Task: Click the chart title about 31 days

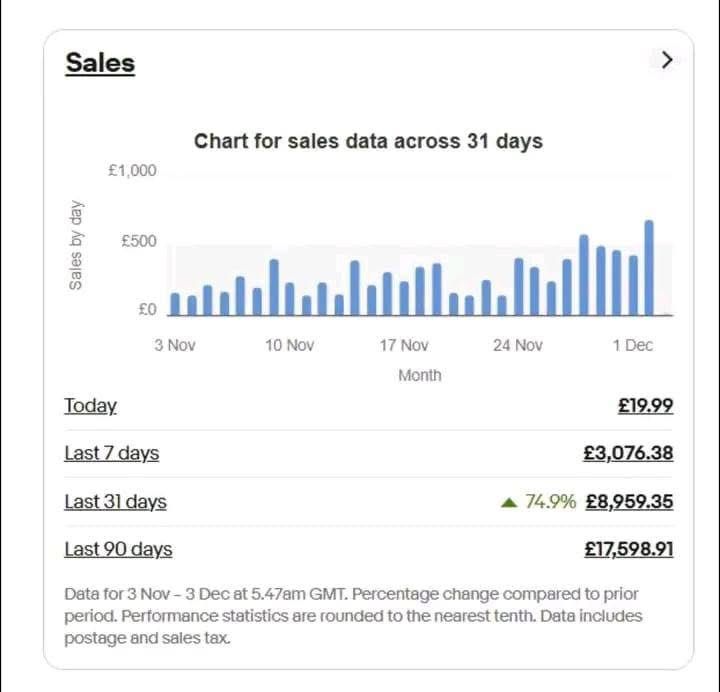Action: pyautogui.click(x=368, y=141)
